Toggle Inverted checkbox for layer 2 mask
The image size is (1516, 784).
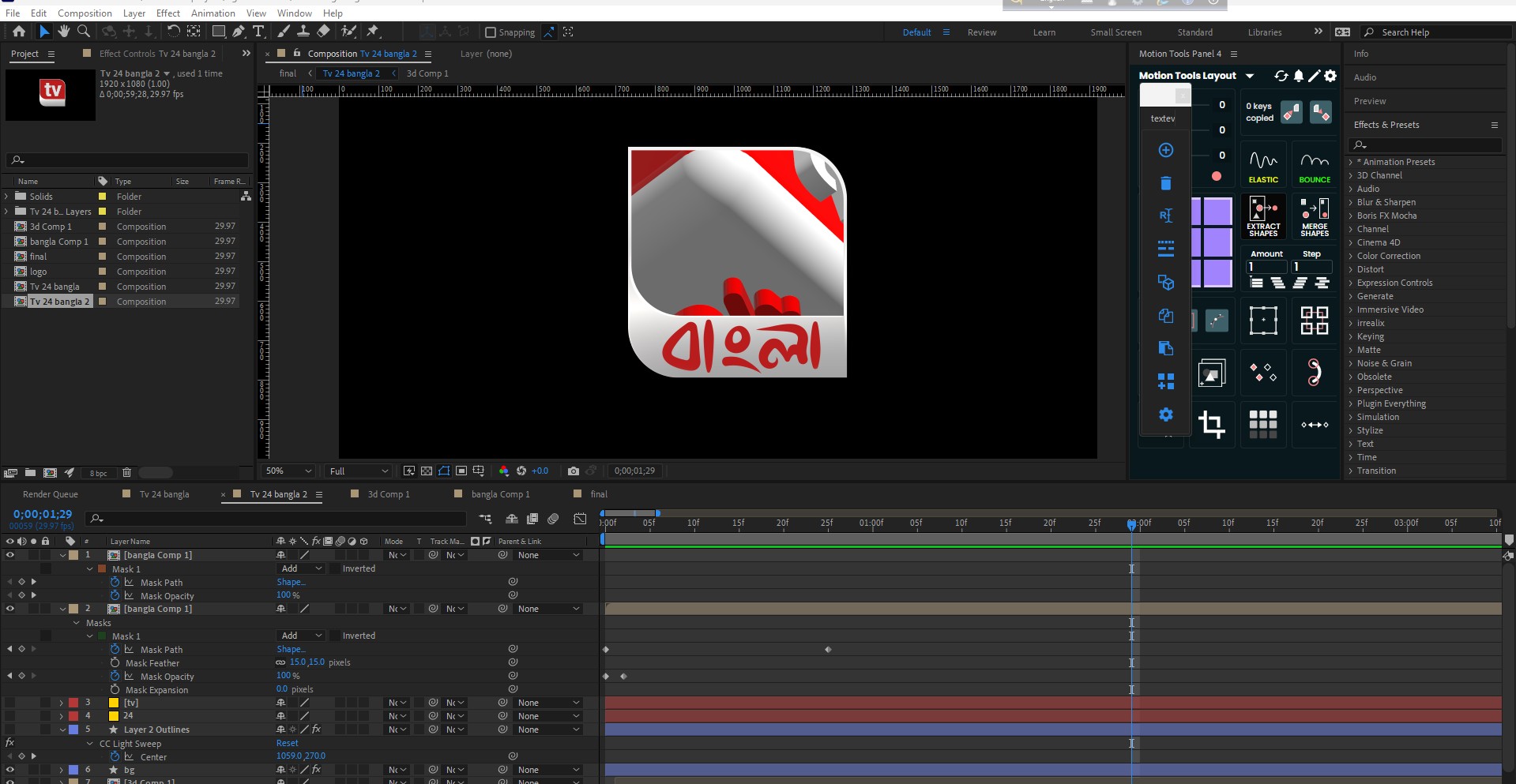pyautogui.click(x=335, y=636)
